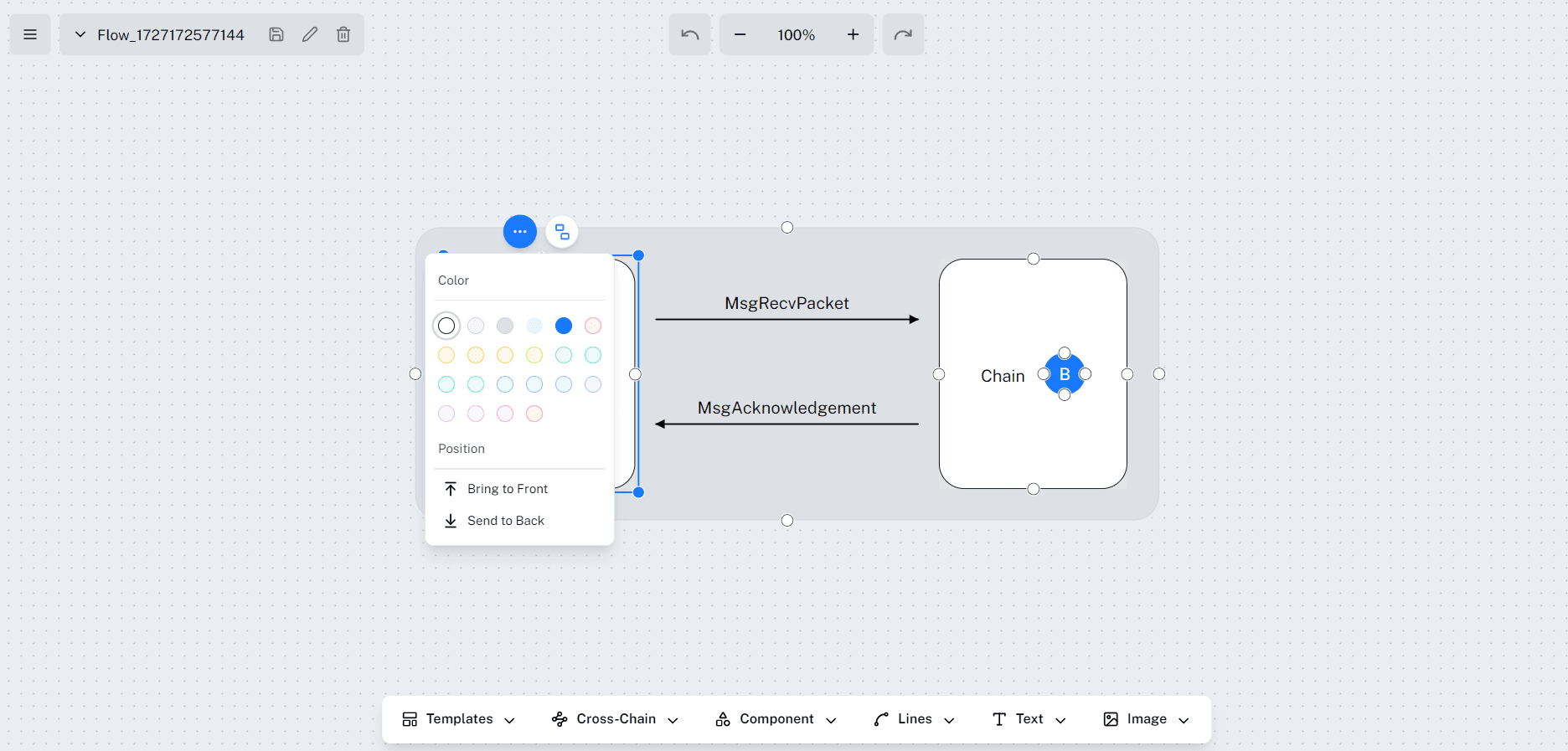Zoom out with the minus button
Screen dimensions: 1568x751
point(740,34)
